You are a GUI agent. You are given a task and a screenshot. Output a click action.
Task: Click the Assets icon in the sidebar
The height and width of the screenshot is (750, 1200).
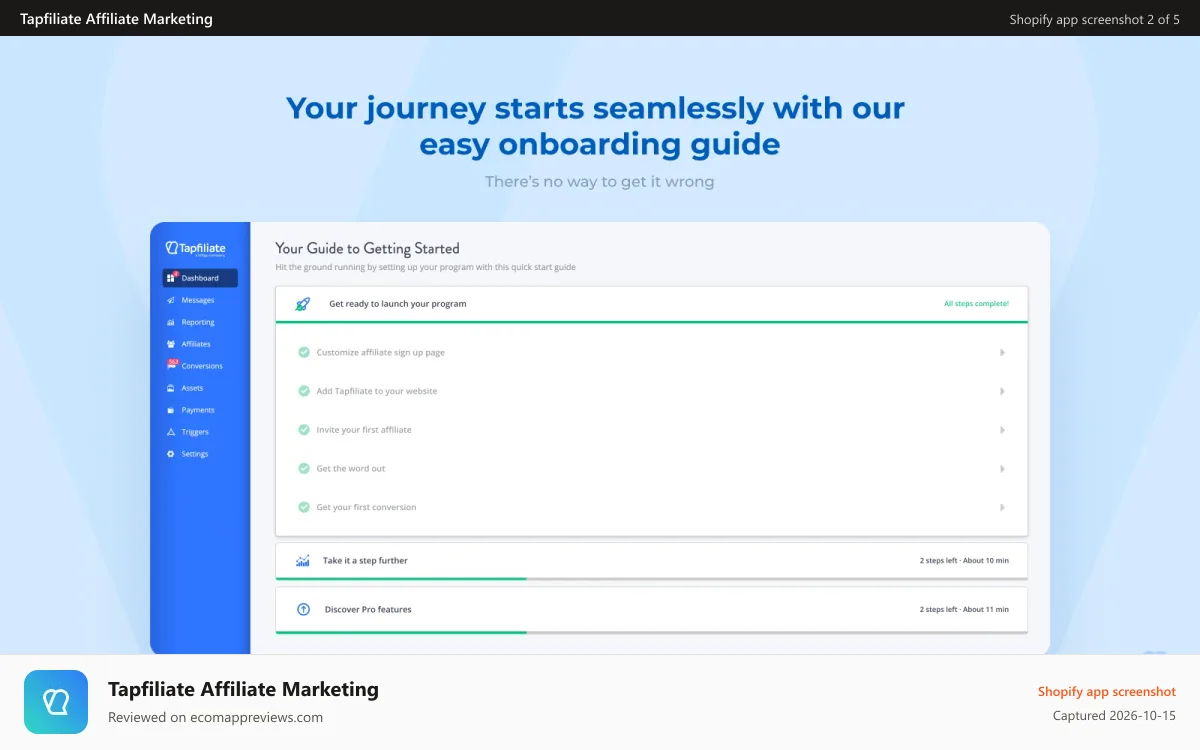[171, 388]
